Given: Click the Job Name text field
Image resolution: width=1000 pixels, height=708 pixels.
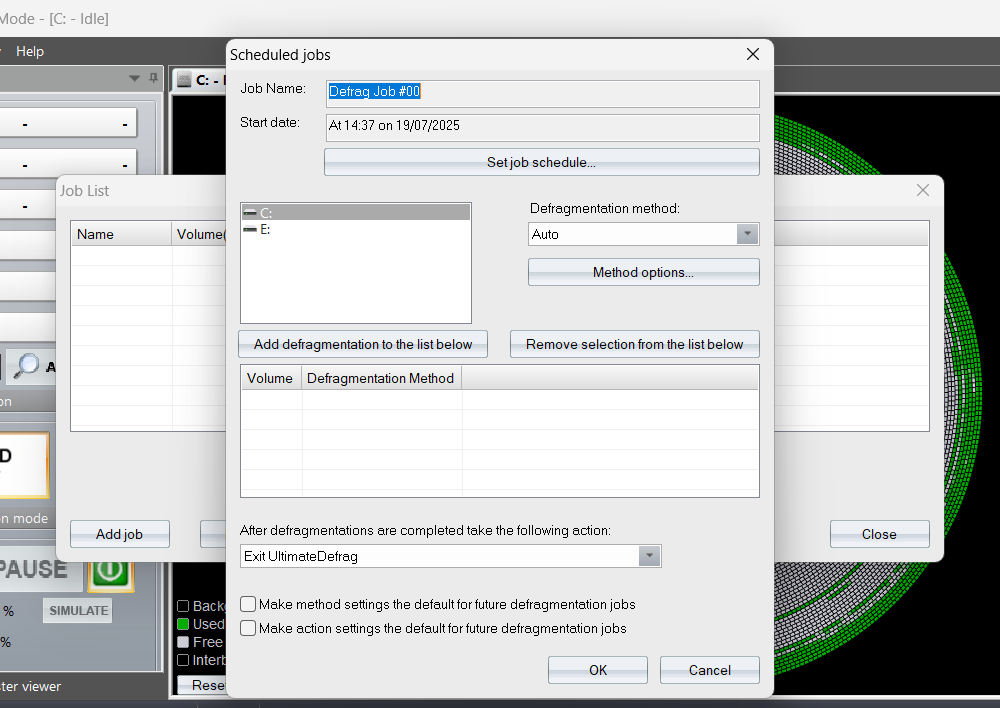Looking at the screenshot, I should point(543,92).
